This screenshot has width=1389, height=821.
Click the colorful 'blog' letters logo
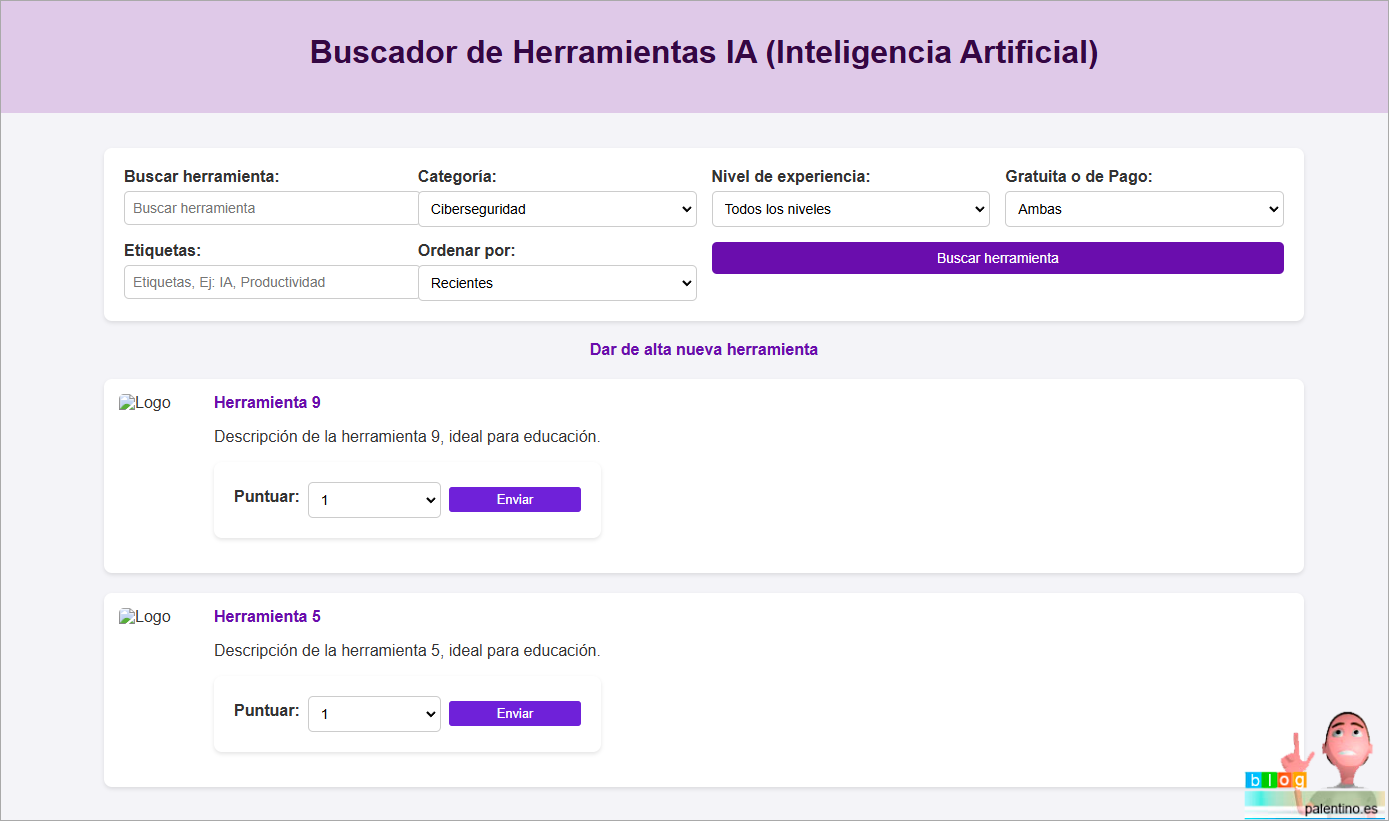pos(1275,780)
